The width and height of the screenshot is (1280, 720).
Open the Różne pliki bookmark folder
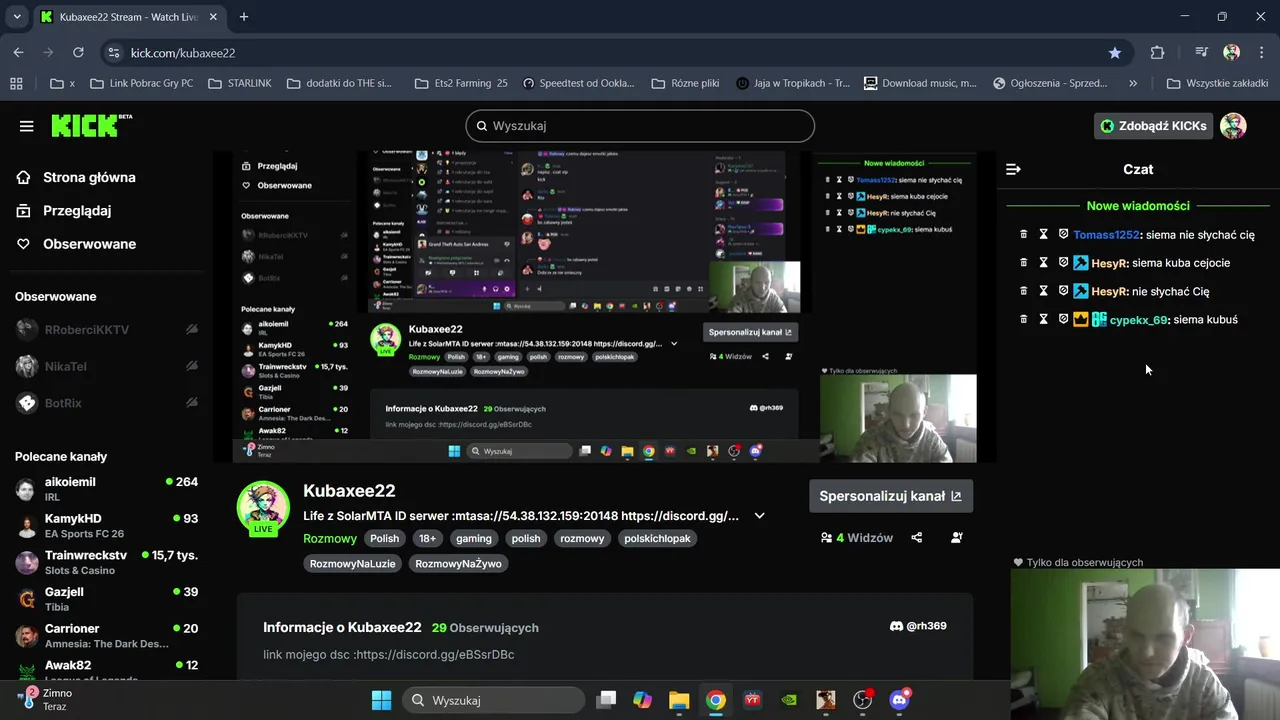pos(685,84)
